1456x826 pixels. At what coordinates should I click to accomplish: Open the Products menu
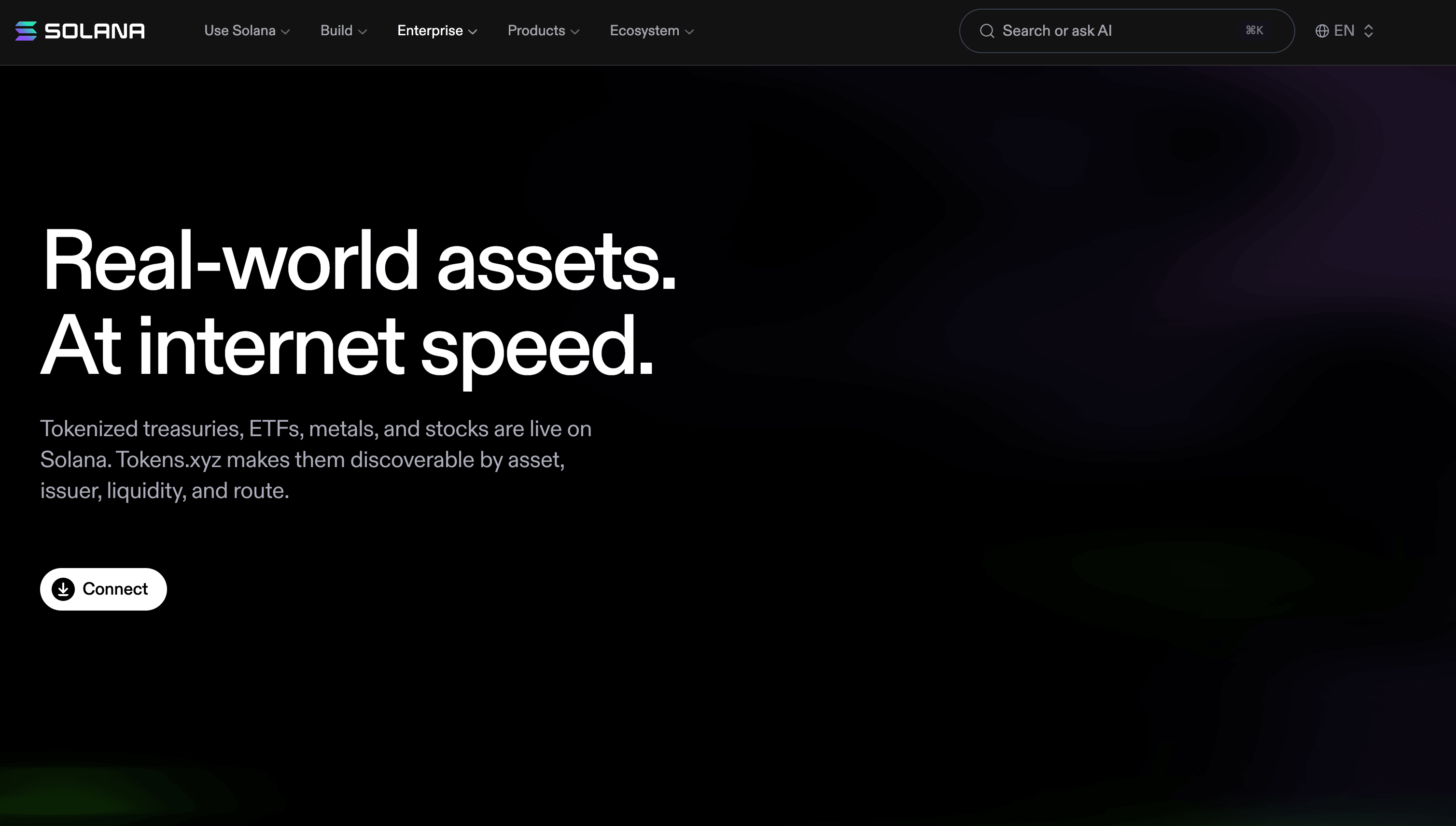pyautogui.click(x=543, y=30)
